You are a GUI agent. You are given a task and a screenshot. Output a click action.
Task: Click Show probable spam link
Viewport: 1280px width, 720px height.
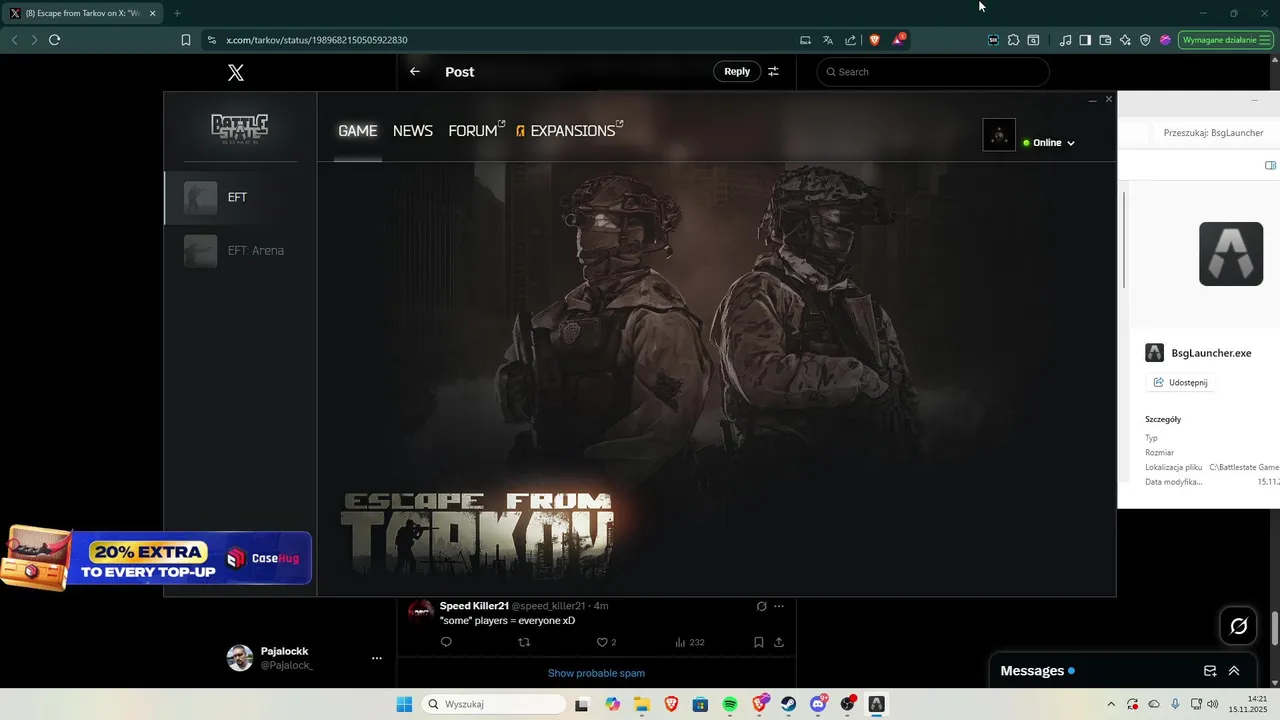[x=596, y=673]
